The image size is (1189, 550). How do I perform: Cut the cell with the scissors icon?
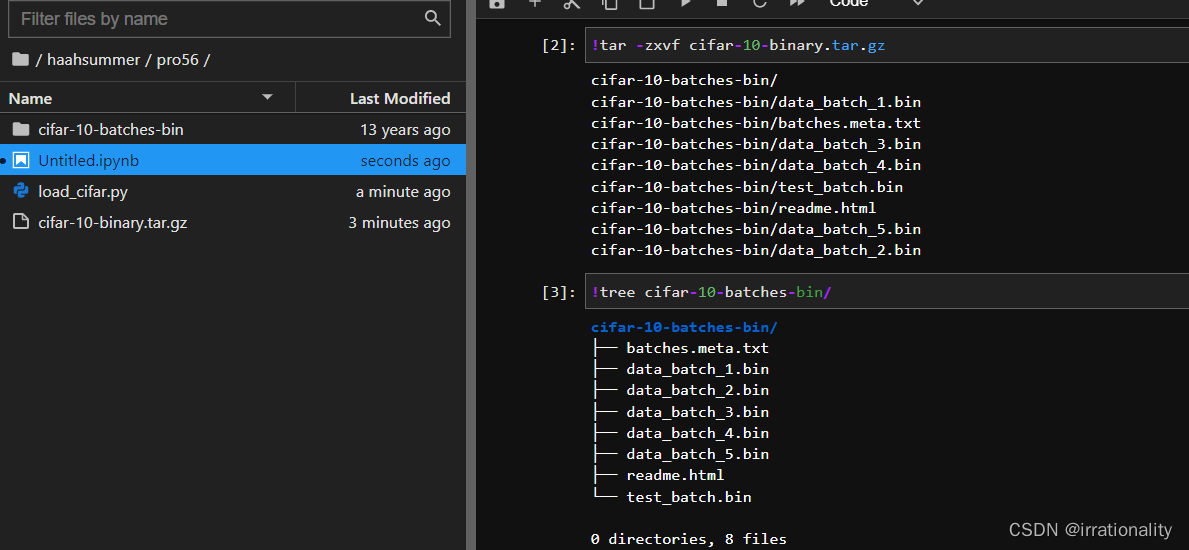[x=572, y=3]
